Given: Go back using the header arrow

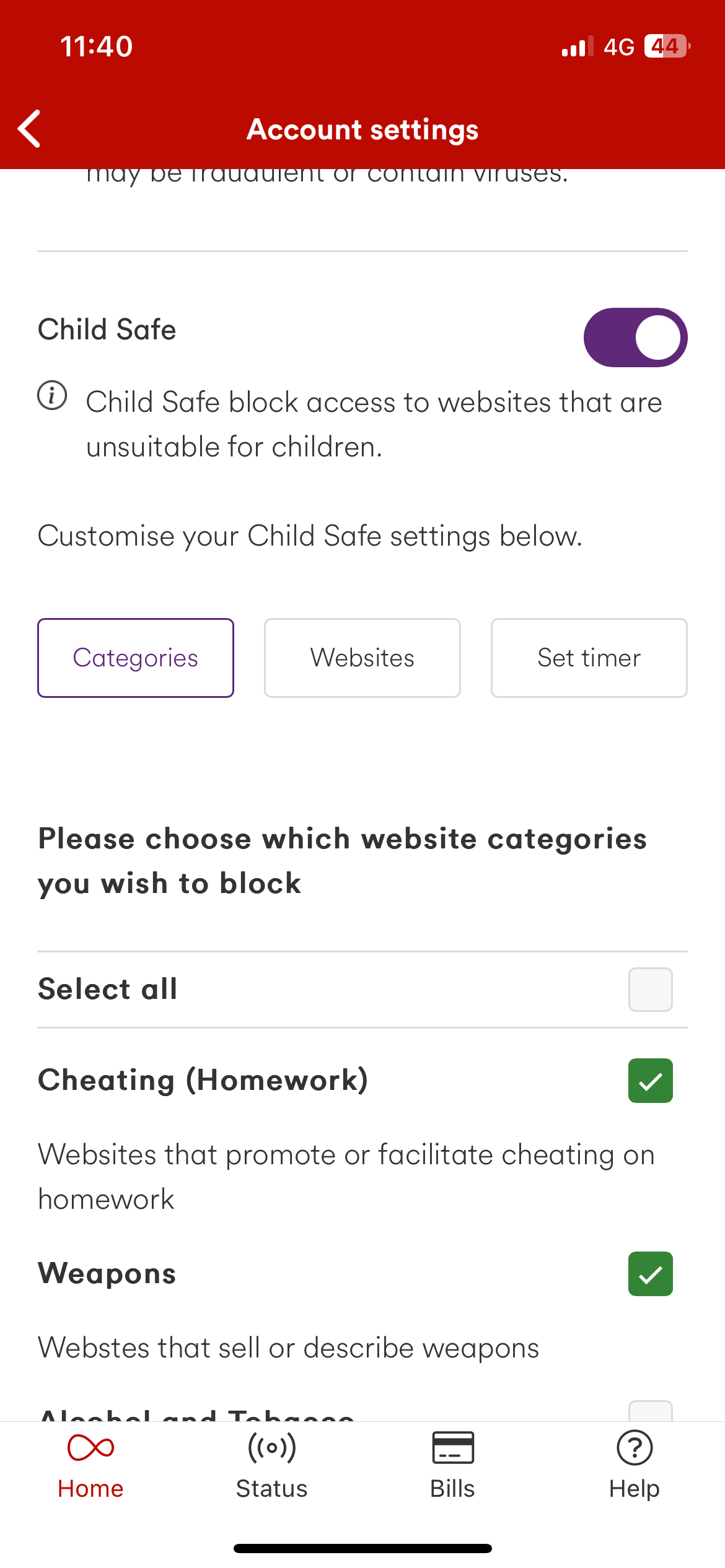Looking at the screenshot, I should point(29,129).
